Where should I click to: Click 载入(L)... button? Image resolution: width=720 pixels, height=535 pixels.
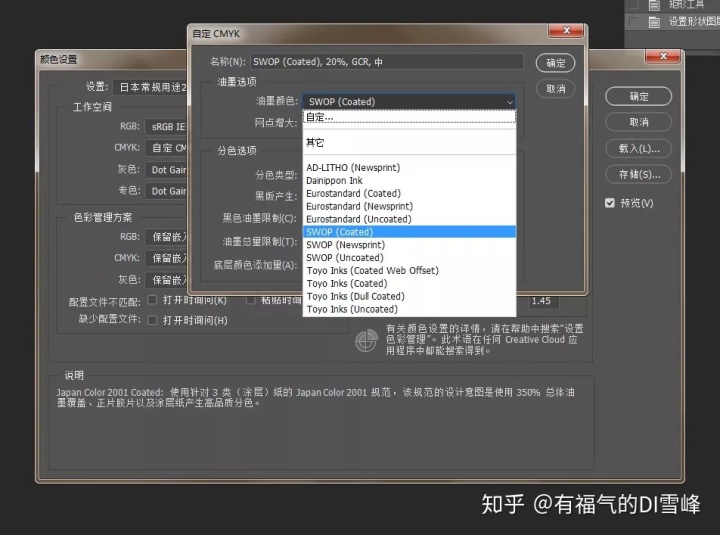tap(638, 148)
